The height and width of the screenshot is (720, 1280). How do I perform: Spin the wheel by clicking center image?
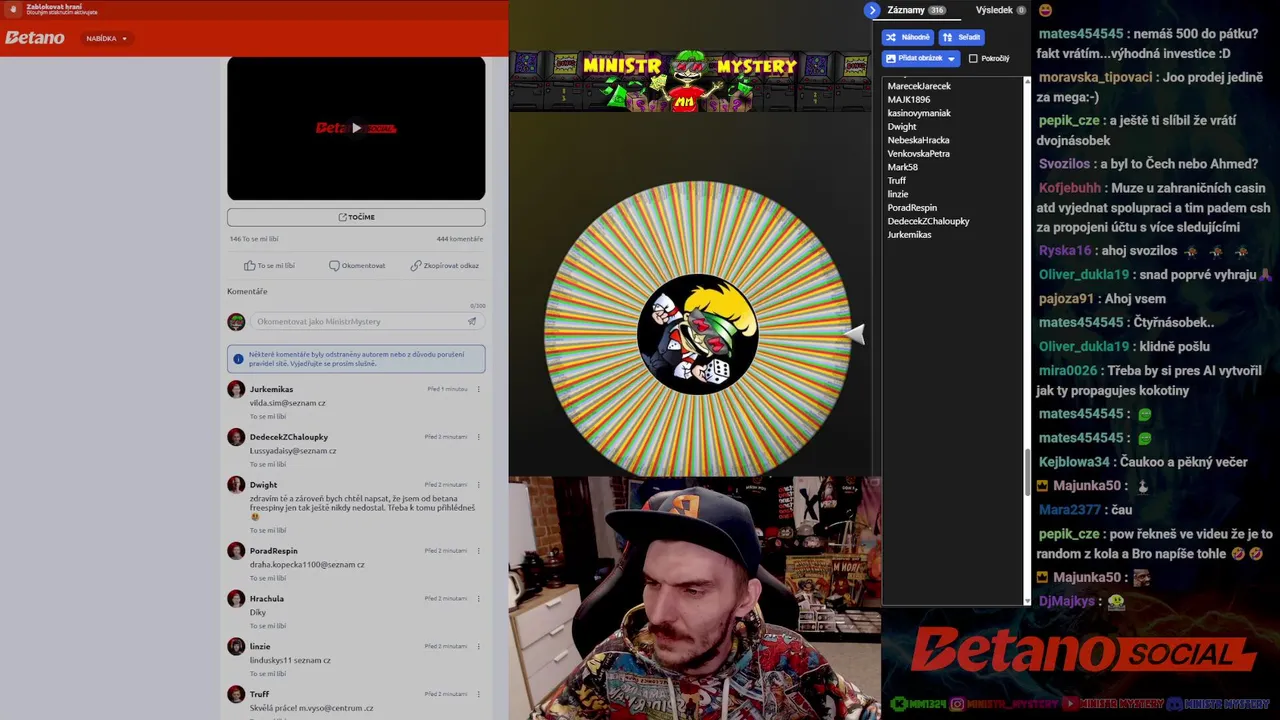tap(698, 334)
